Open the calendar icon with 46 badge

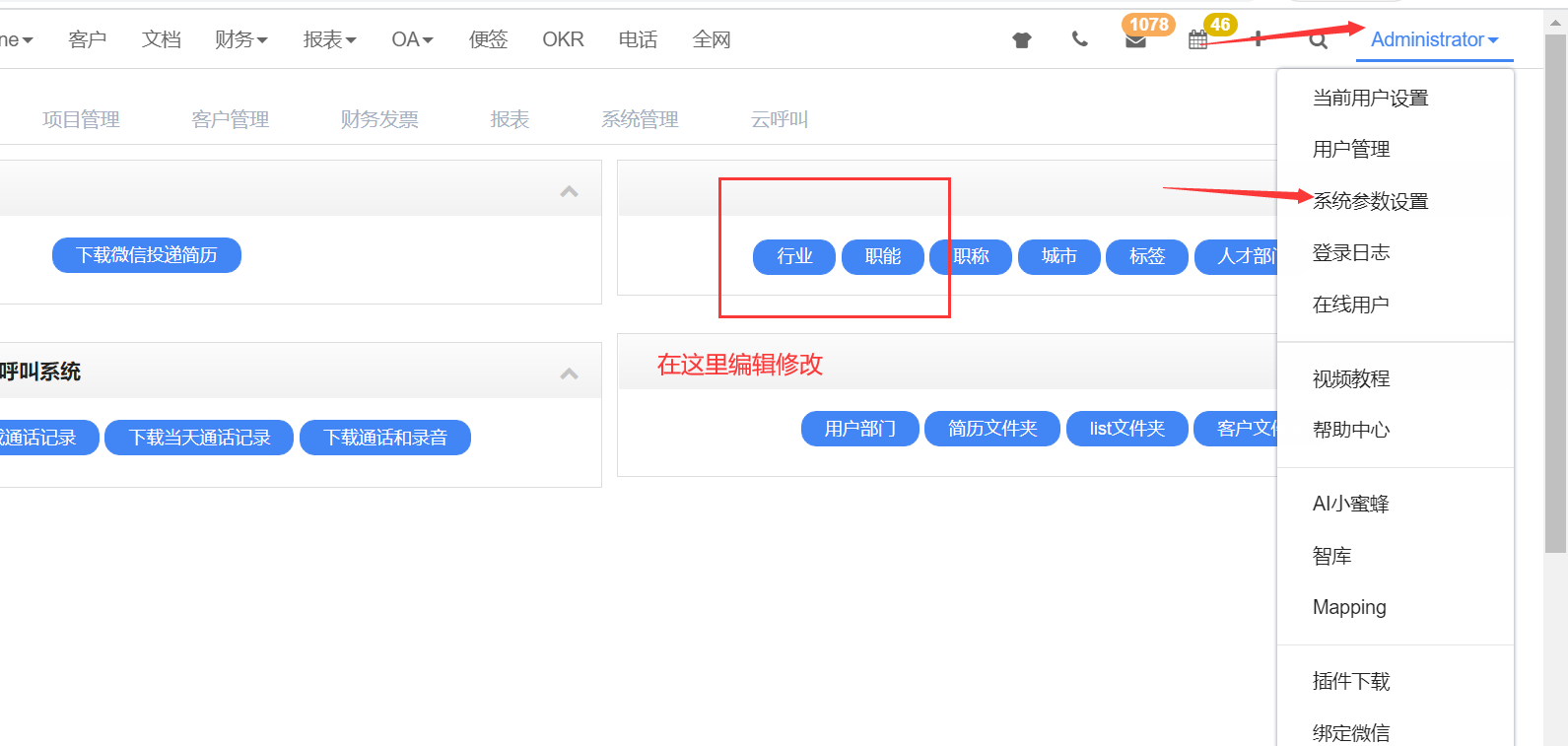click(1197, 40)
